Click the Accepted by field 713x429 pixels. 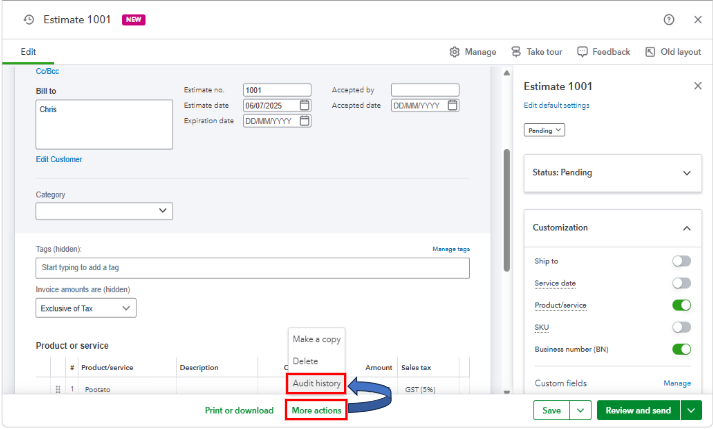425,90
